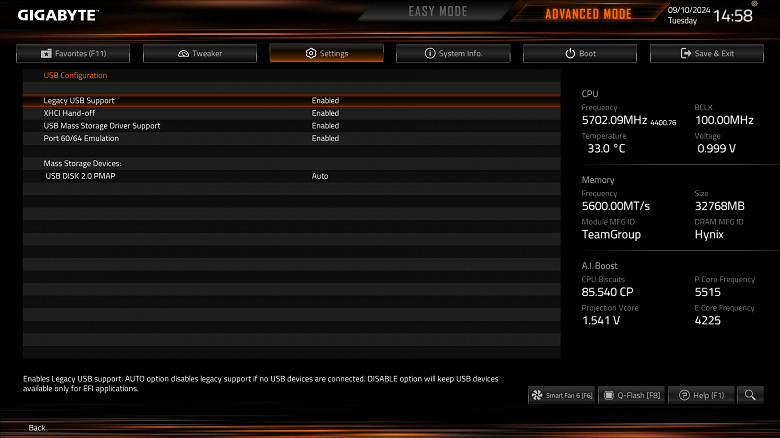Image resolution: width=780 pixels, height=438 pixels.
Task: Click the Back button
Action: coord(37,428)
